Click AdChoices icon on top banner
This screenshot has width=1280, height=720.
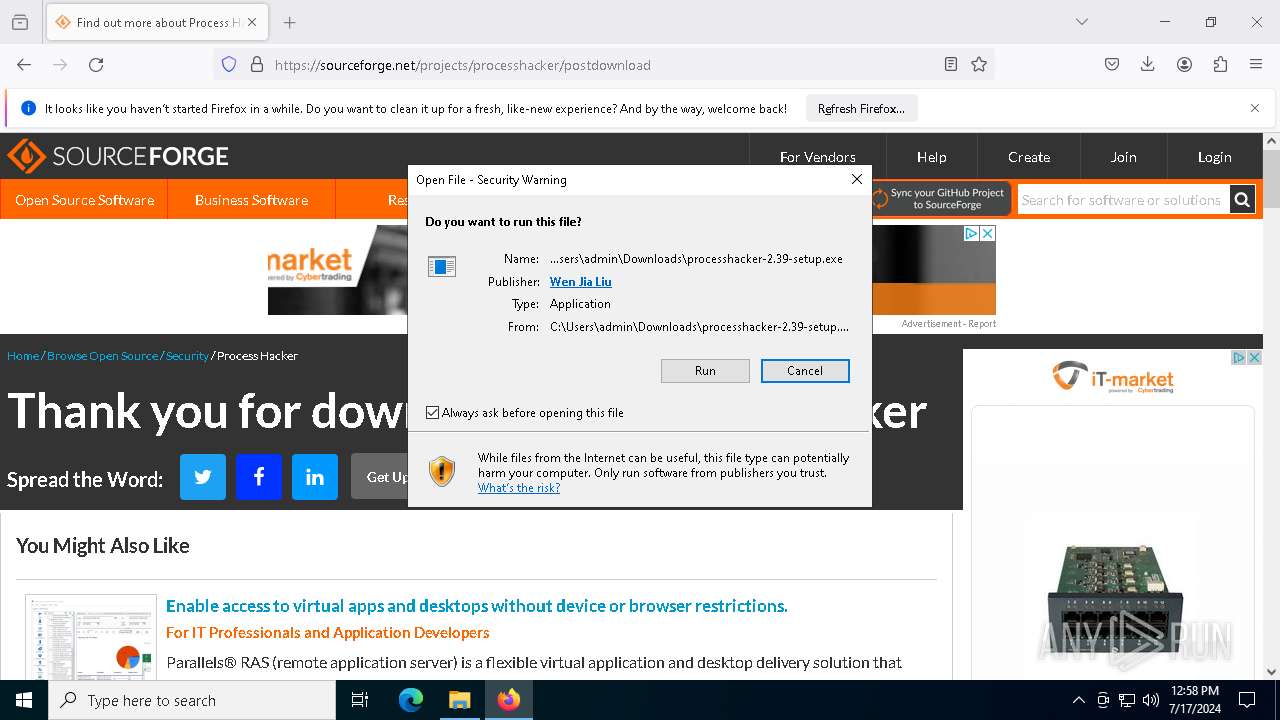[971, 233]
